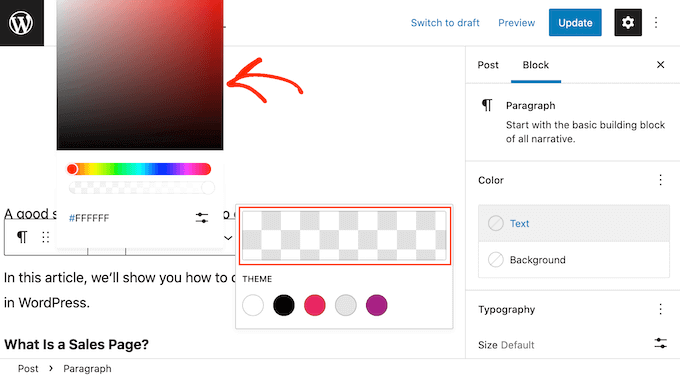This screenshot has width=680, height=376.
Task: Click the #FFFFFF hex color value
Action: (x=89, y=218)
